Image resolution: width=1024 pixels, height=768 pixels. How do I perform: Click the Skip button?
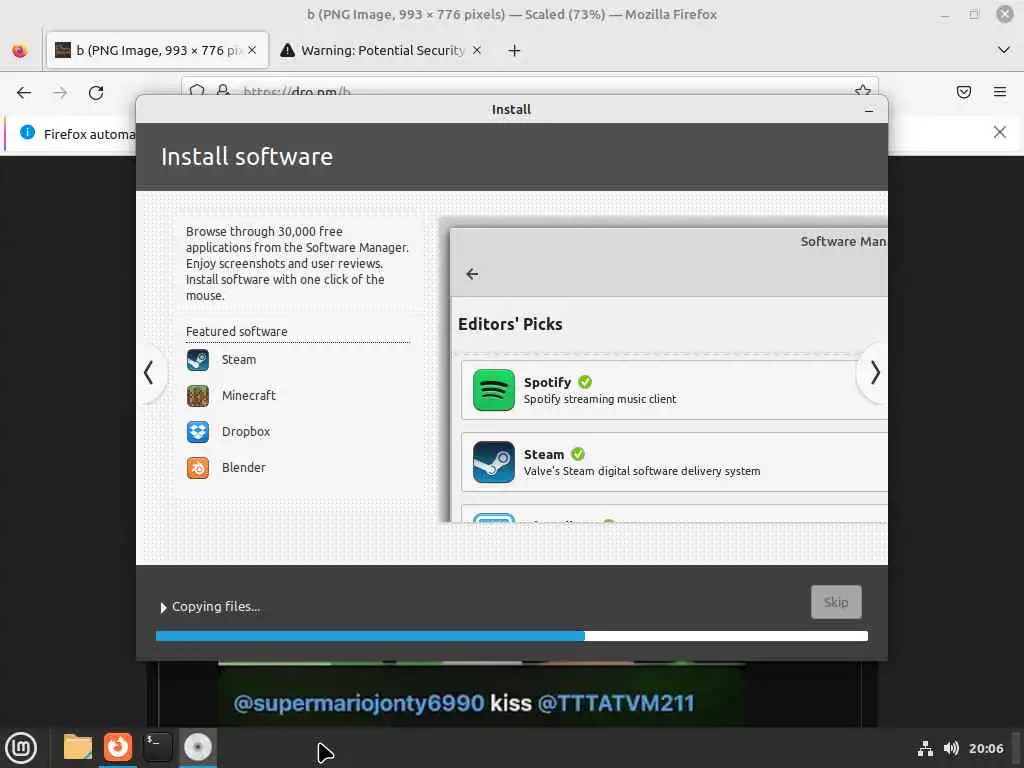pyautogui.click(x=836, y=602)
